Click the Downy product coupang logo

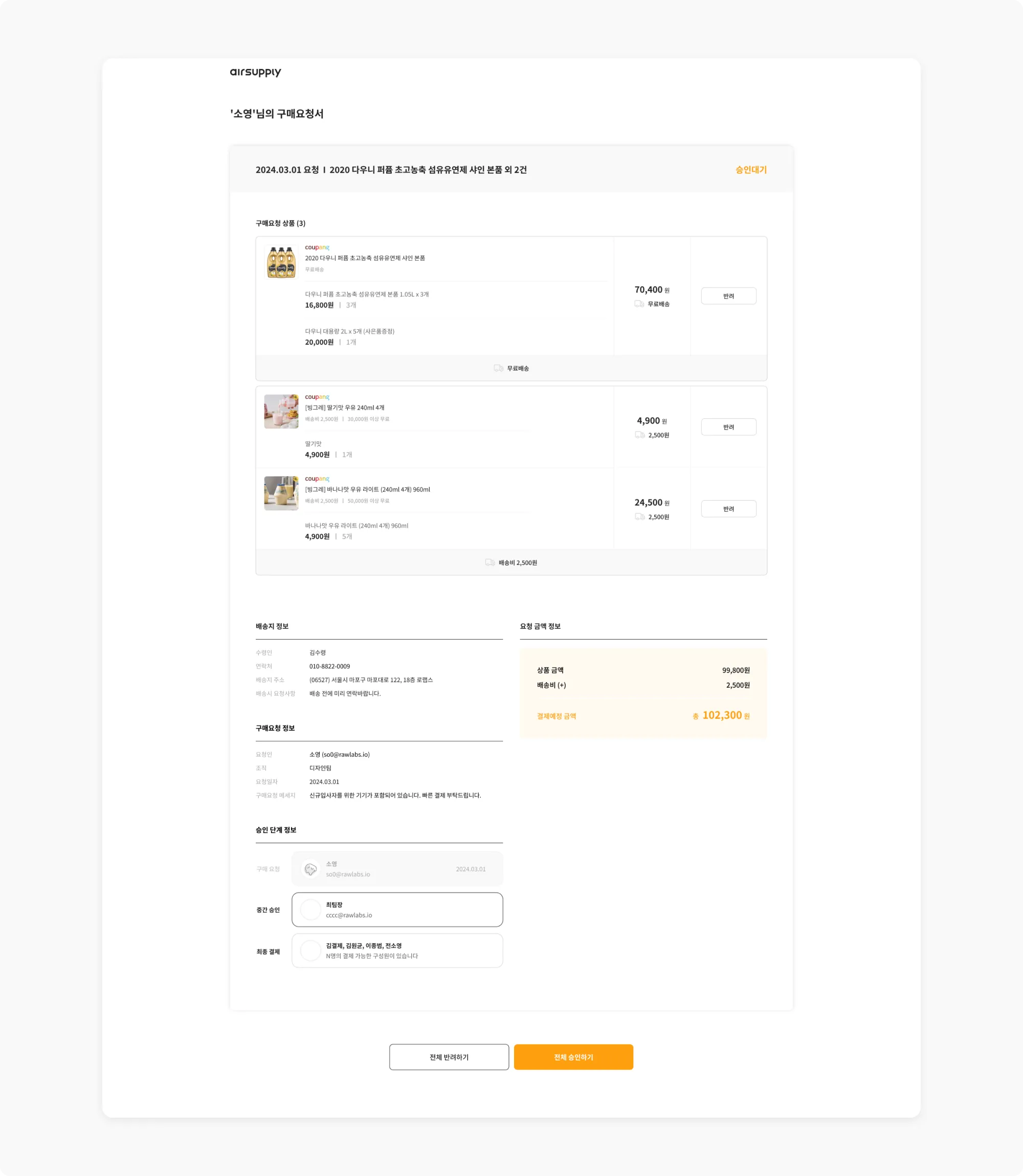click(x=317, y=247)
